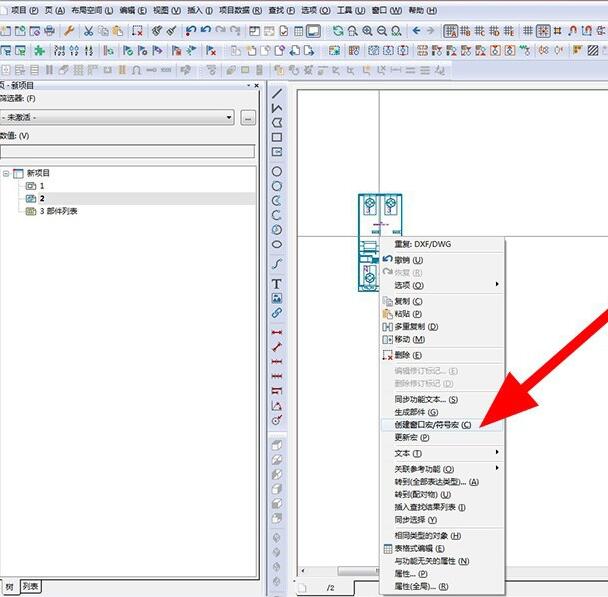Select the Circle drawing tool
The width and height of the screenshot is (608, 597).
(x=277, y=171)
